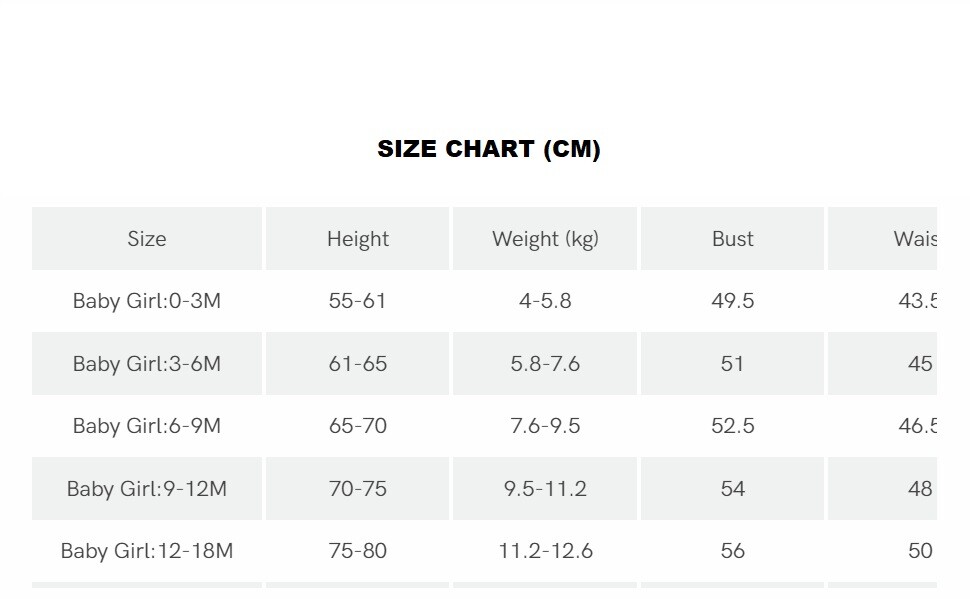The image size is (970, 599).
Task: Select the 7.6-9.5 weight cell
Action: tap(545, 426)
